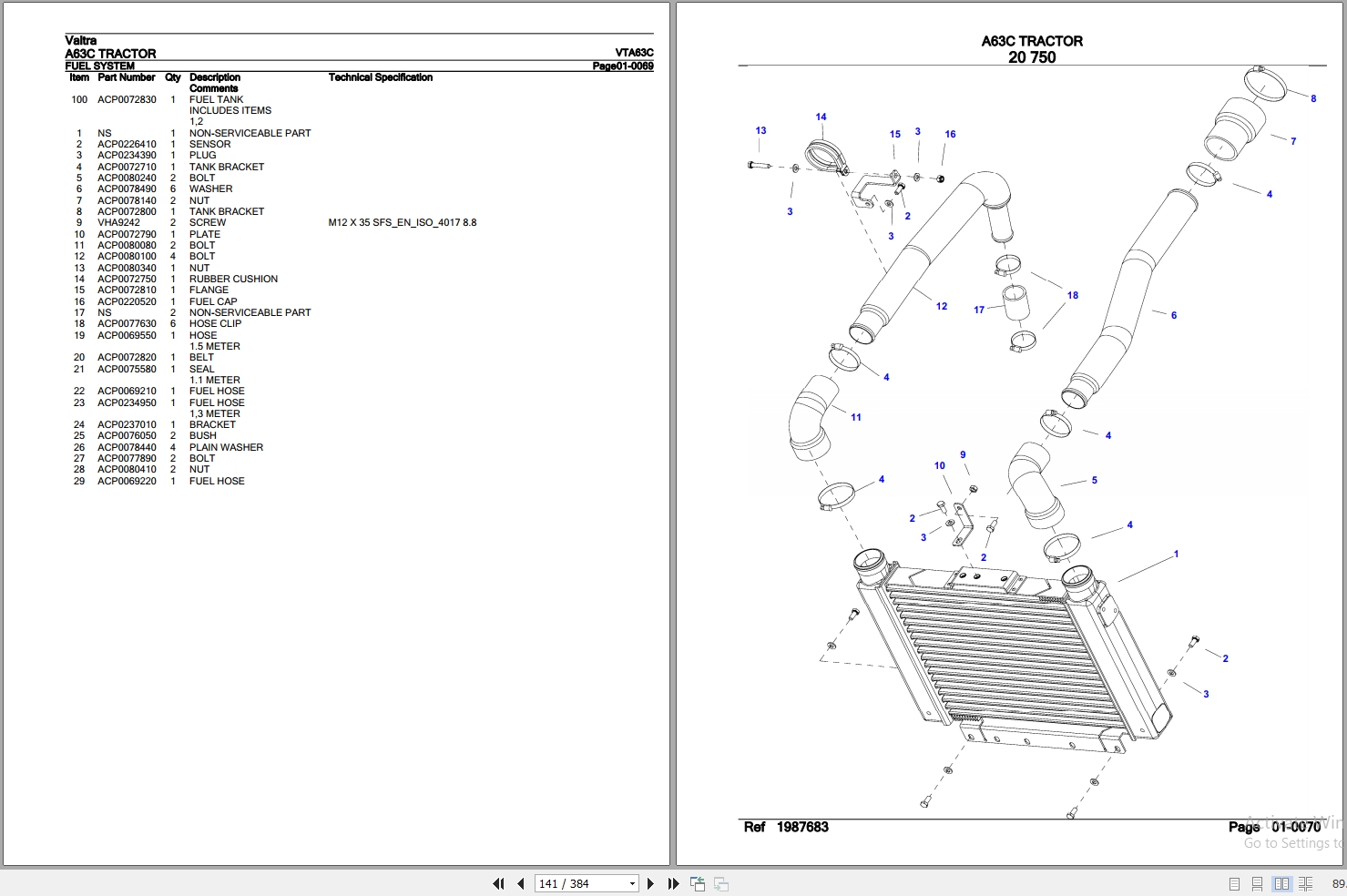The height and width of the screenshot is (896, 1347).
Task: Click callout number 8 at the top-right clamp
Action: click(1313, 98)
